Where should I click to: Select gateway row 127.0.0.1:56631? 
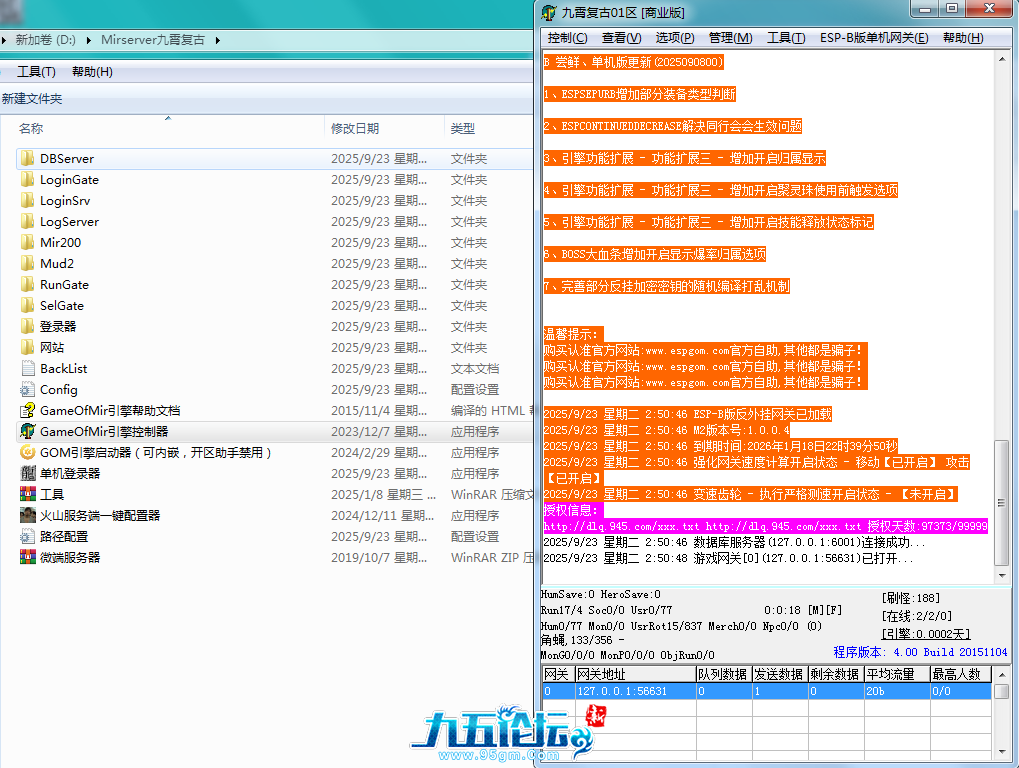767,691
